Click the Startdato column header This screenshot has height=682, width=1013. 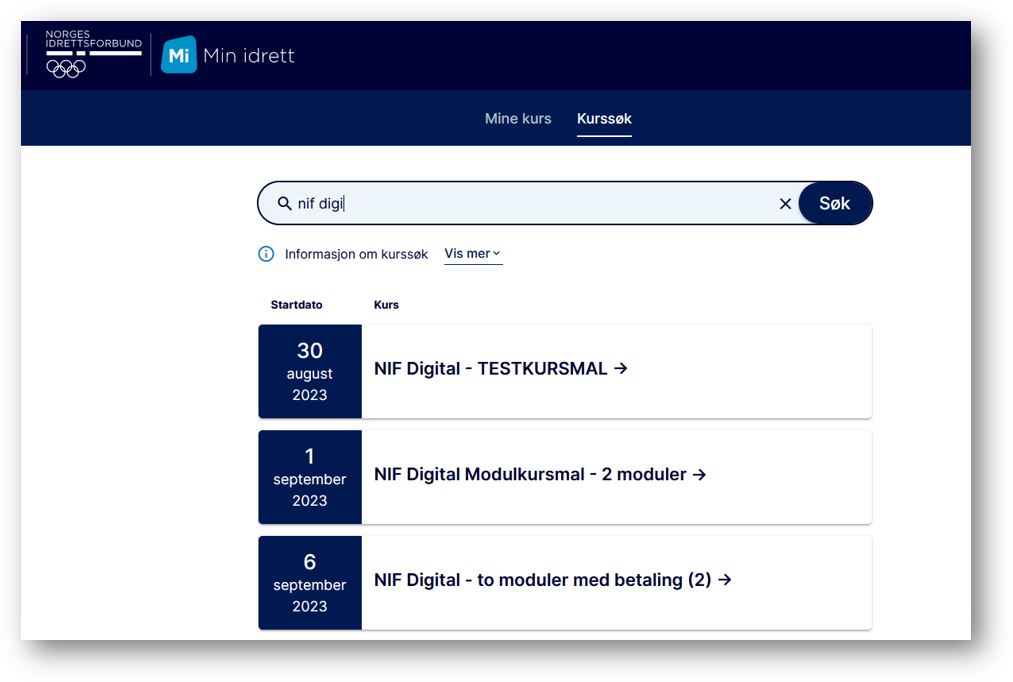pyautogui.click(x=297, y=305)
